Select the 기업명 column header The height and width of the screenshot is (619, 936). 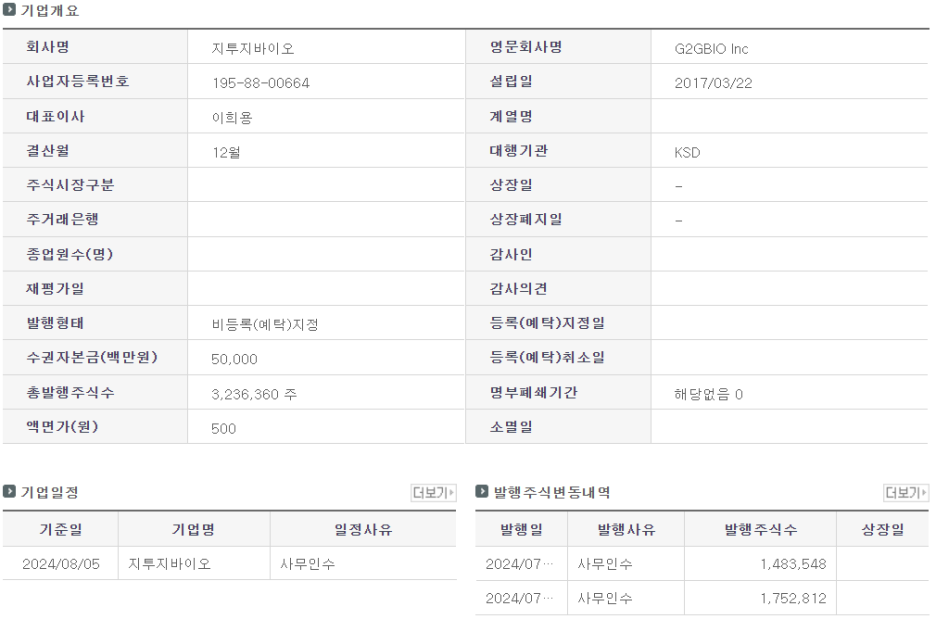click(x=193, y=529)
